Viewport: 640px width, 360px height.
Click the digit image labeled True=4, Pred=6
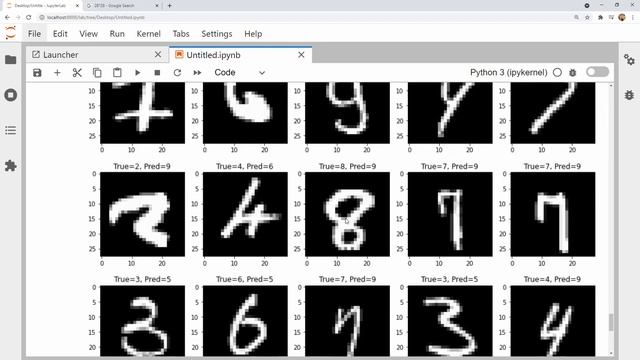pos(245,214)
